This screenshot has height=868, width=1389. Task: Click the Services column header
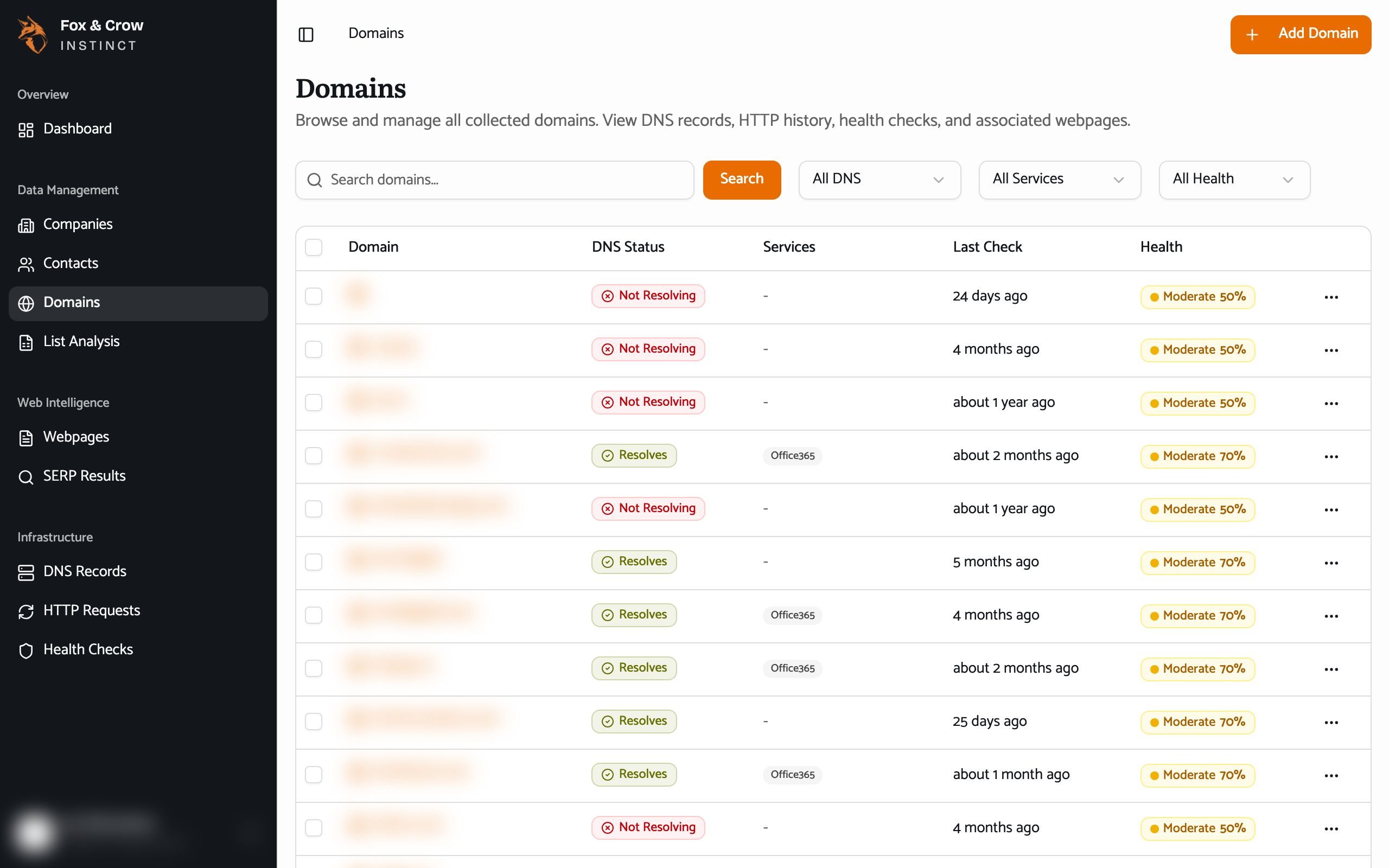[788, 247]
